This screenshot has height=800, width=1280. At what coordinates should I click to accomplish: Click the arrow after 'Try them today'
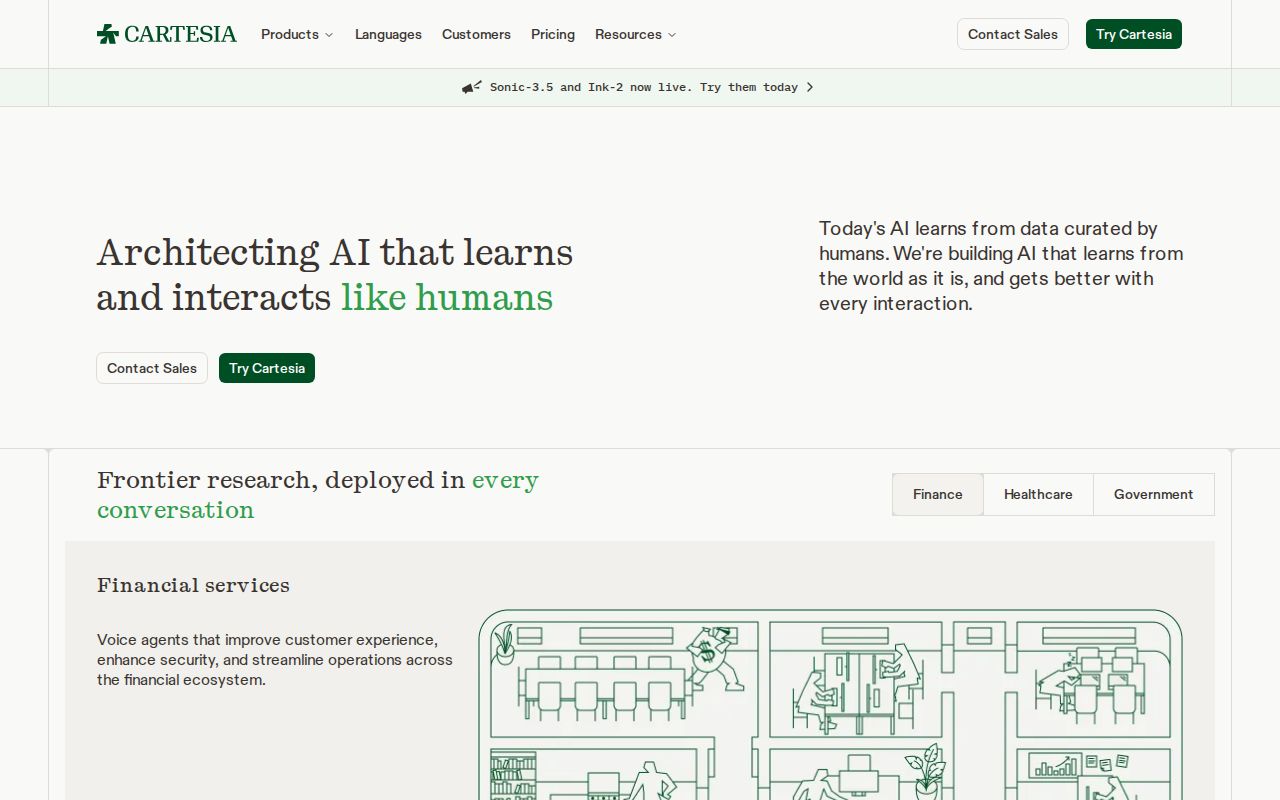(810, 87)
